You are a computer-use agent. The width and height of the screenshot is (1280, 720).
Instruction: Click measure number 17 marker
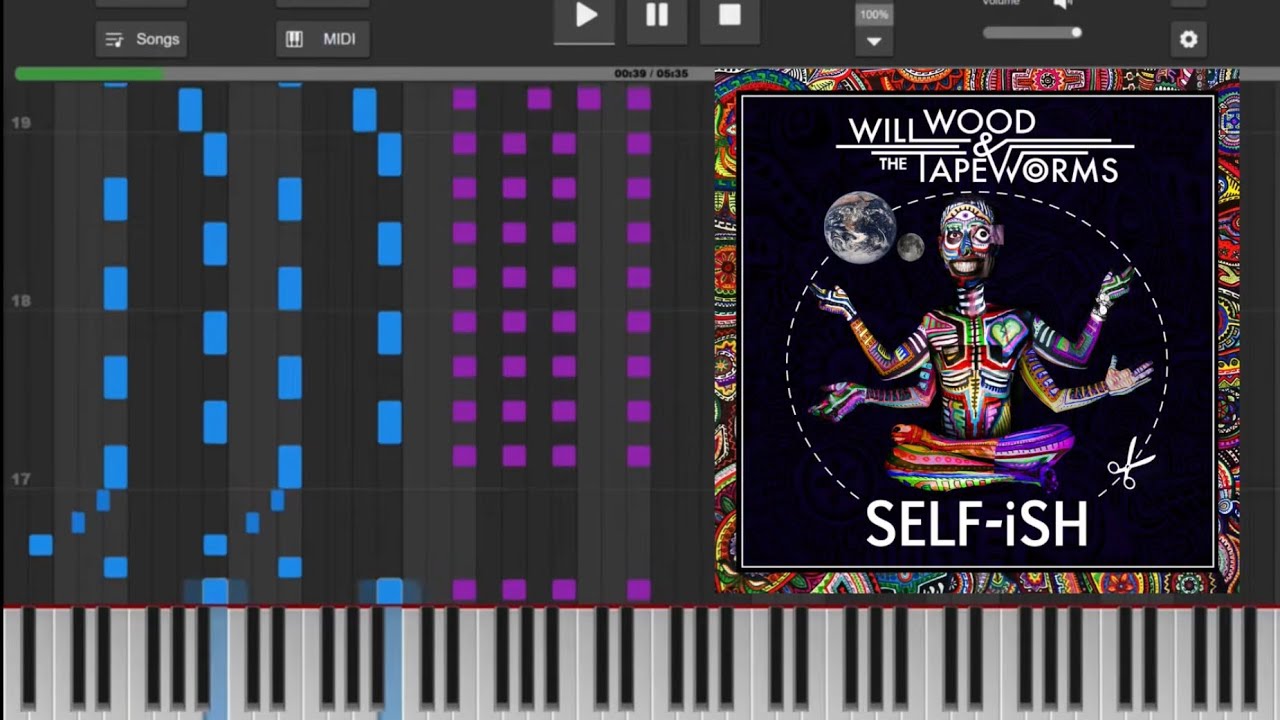point(20,479)
